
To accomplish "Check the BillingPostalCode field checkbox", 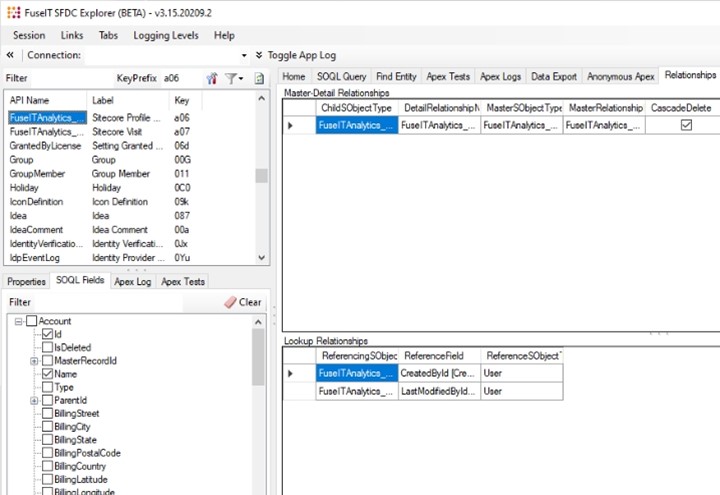I will tap(47, 453).
